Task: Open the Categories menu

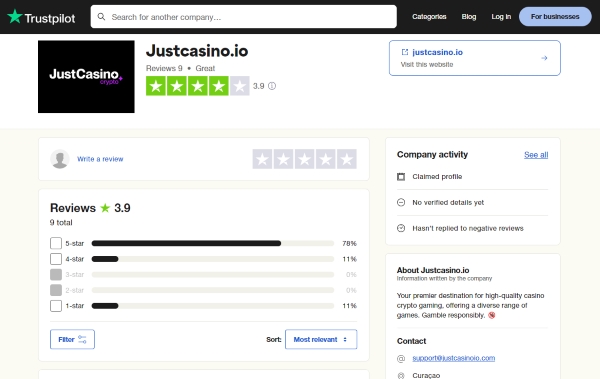Action: point(429,16)
